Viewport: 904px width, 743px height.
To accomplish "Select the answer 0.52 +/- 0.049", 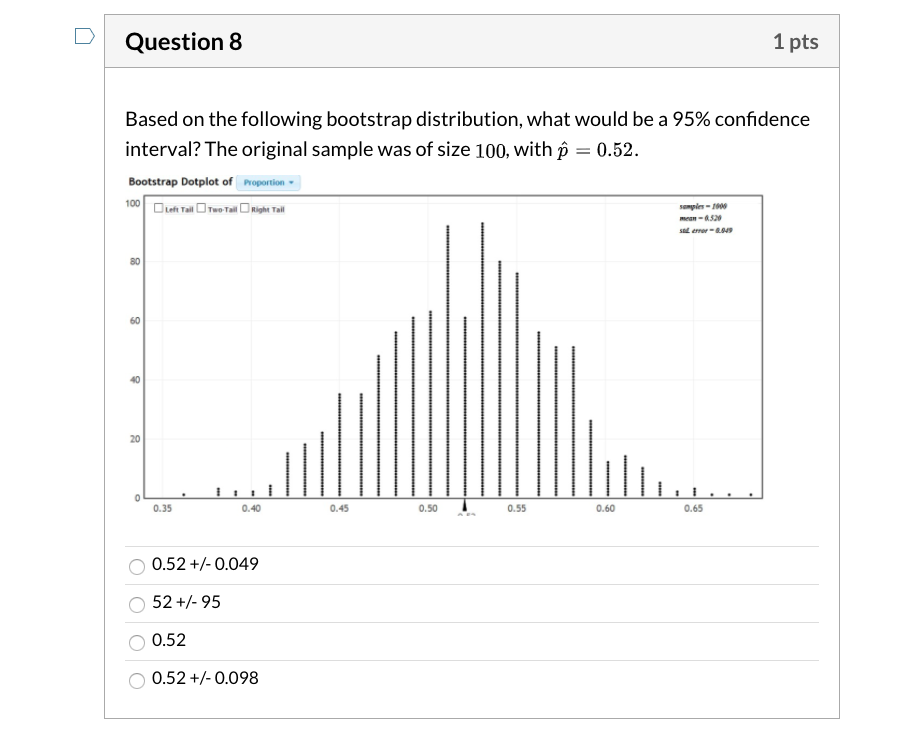I will pyautogui.click(x=137, y=565).
